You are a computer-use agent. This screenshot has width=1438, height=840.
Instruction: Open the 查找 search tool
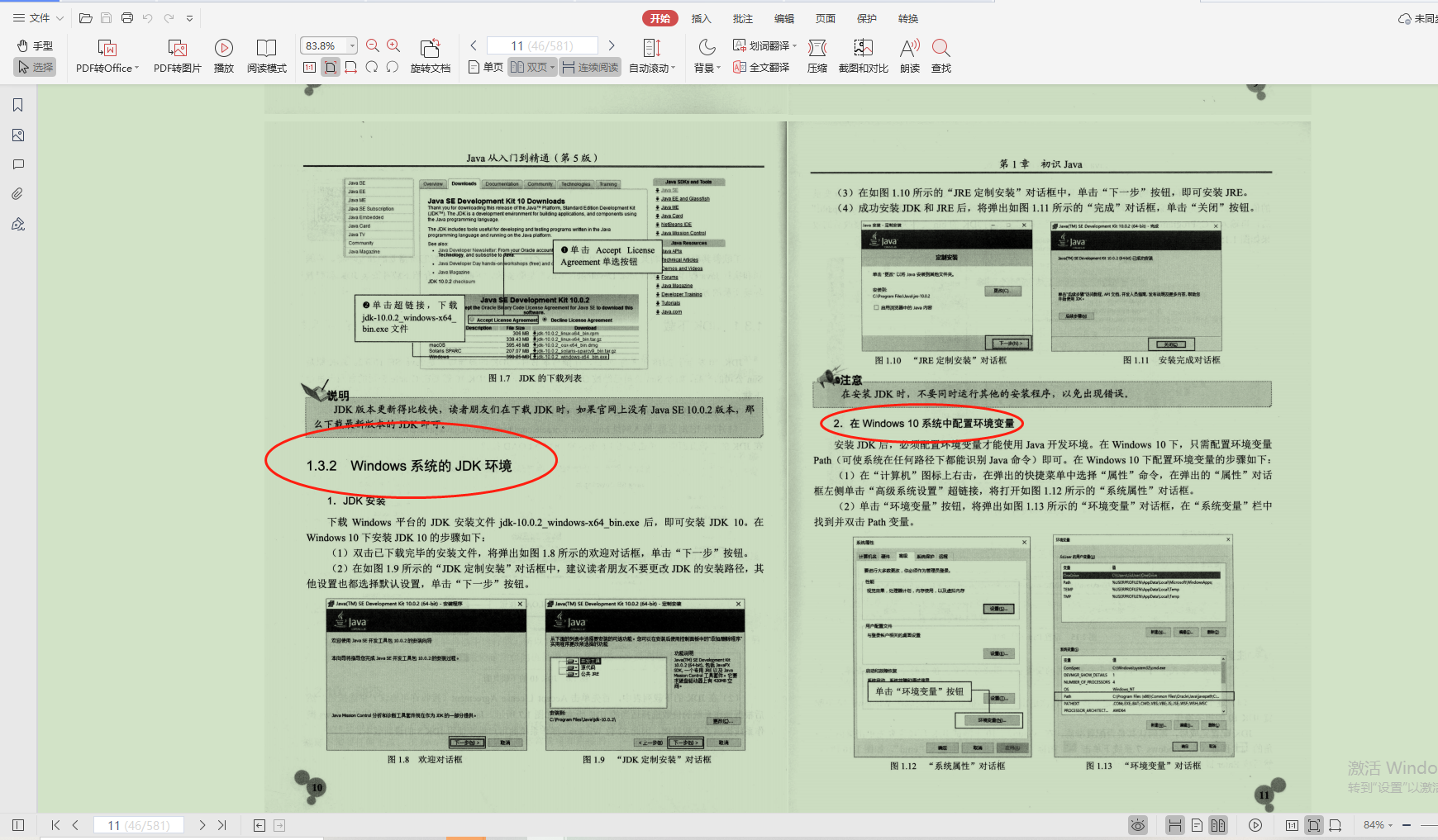click(941, 56)
